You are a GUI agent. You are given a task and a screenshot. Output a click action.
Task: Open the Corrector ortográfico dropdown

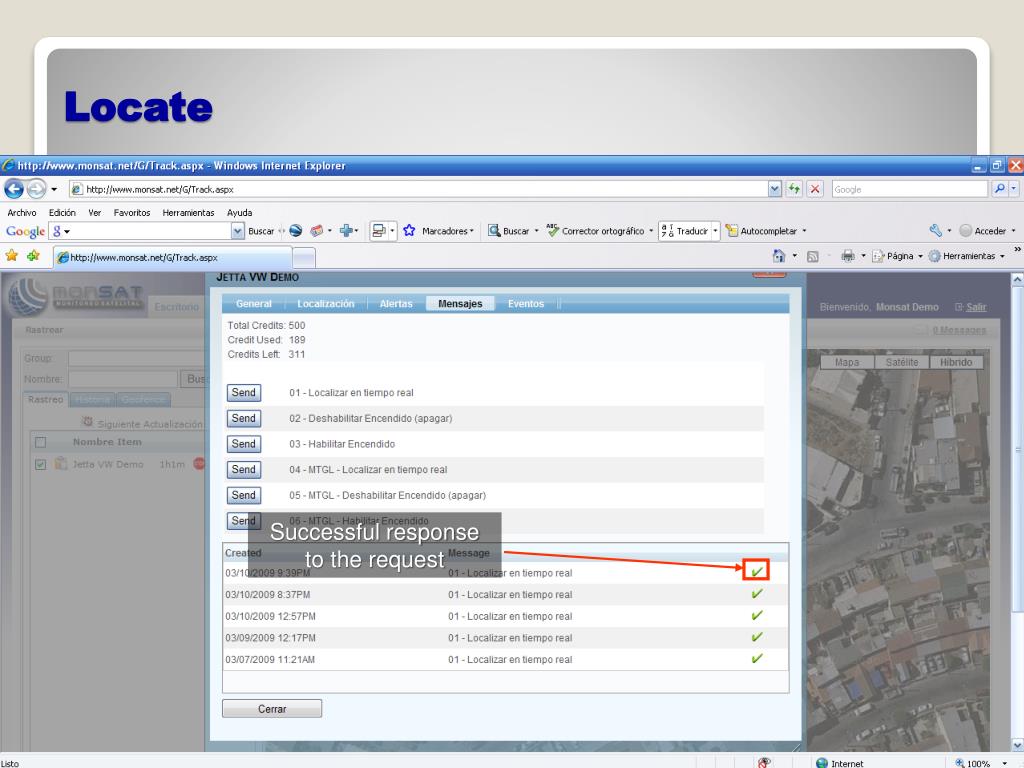click(x=651, y=231)
